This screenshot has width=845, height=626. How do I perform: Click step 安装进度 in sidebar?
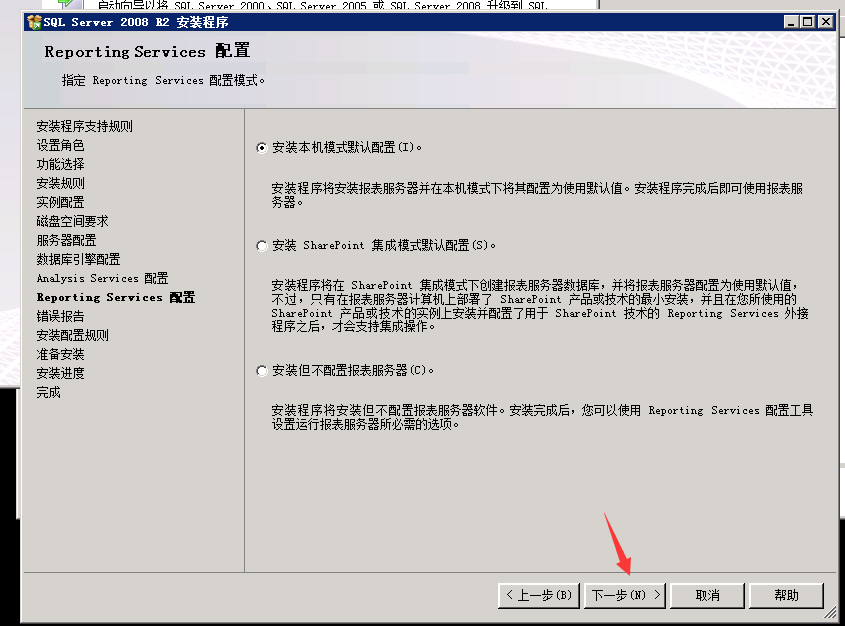(60, 373)
